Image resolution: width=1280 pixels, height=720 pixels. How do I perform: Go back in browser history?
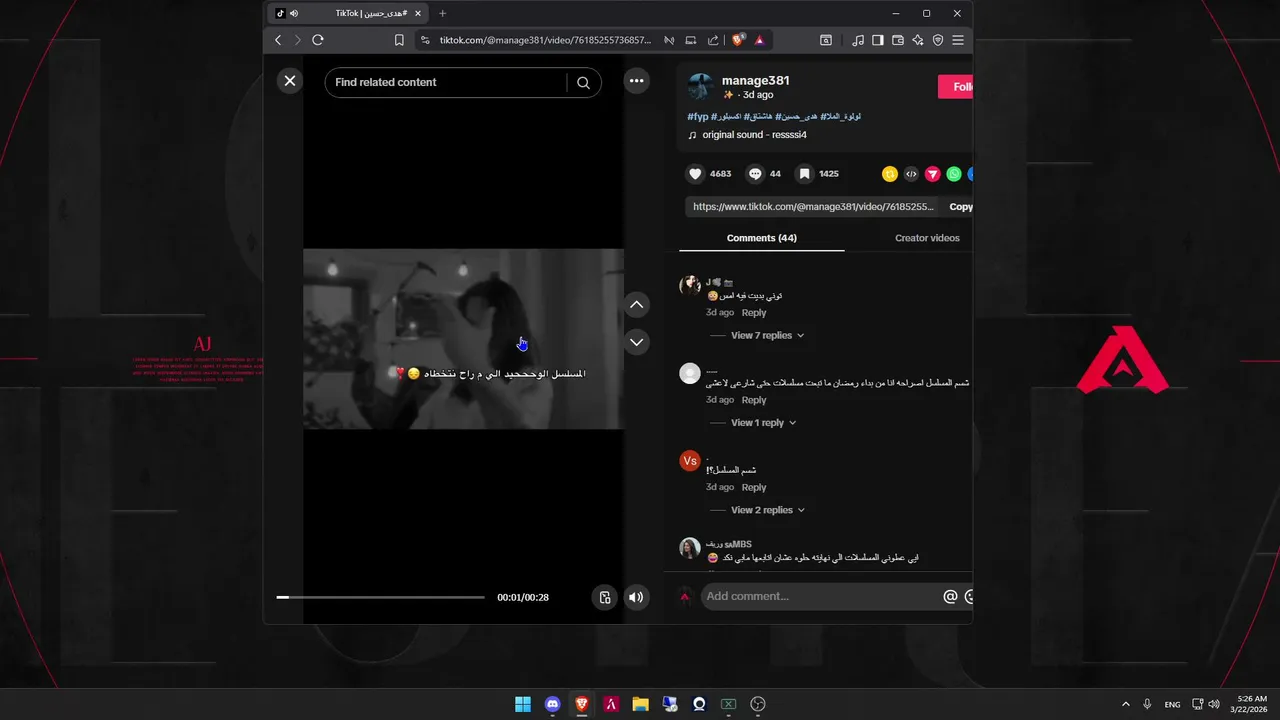pyautogui.click(x=278, y=40)
